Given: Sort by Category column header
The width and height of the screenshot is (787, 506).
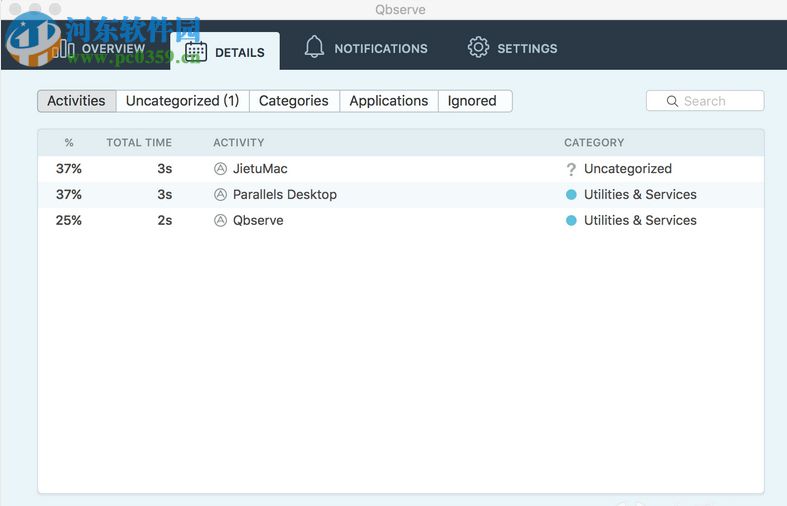Looking at the screenshot, I should pos(594,143).
